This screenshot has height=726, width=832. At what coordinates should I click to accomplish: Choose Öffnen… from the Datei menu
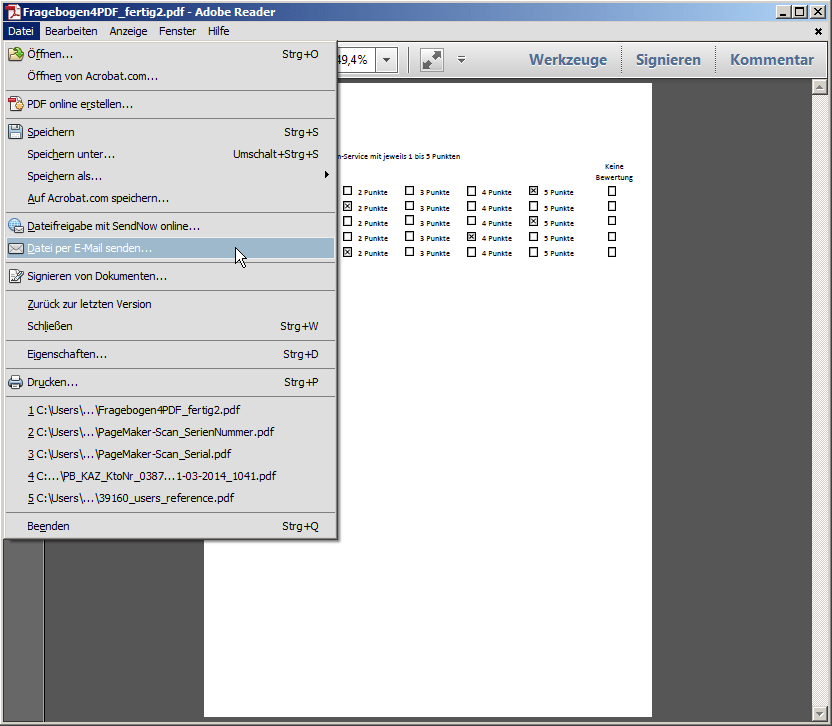(x=170, y=54)
